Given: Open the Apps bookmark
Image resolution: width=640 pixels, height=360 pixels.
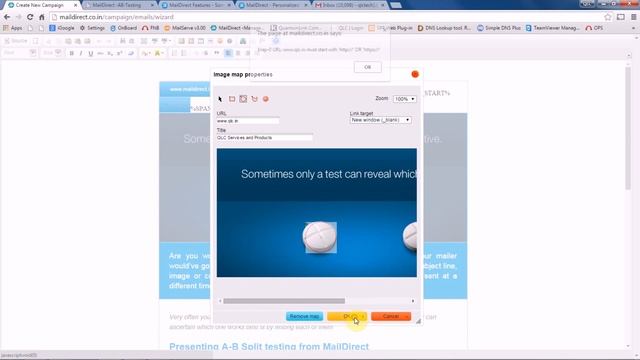Looking at the screenshot, I should tap(13, 28).
